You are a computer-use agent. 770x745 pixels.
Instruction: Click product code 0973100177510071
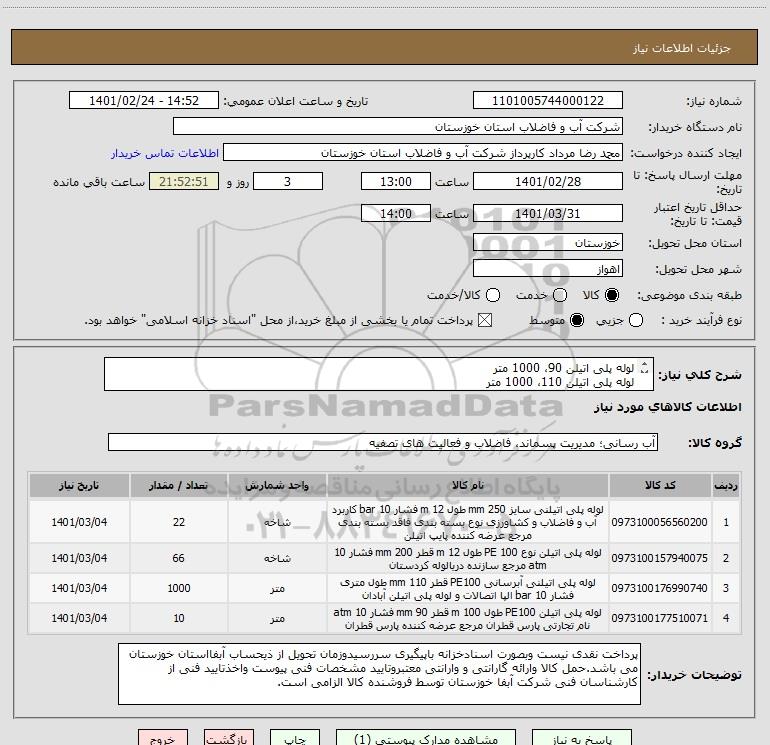tap(660, 618)
